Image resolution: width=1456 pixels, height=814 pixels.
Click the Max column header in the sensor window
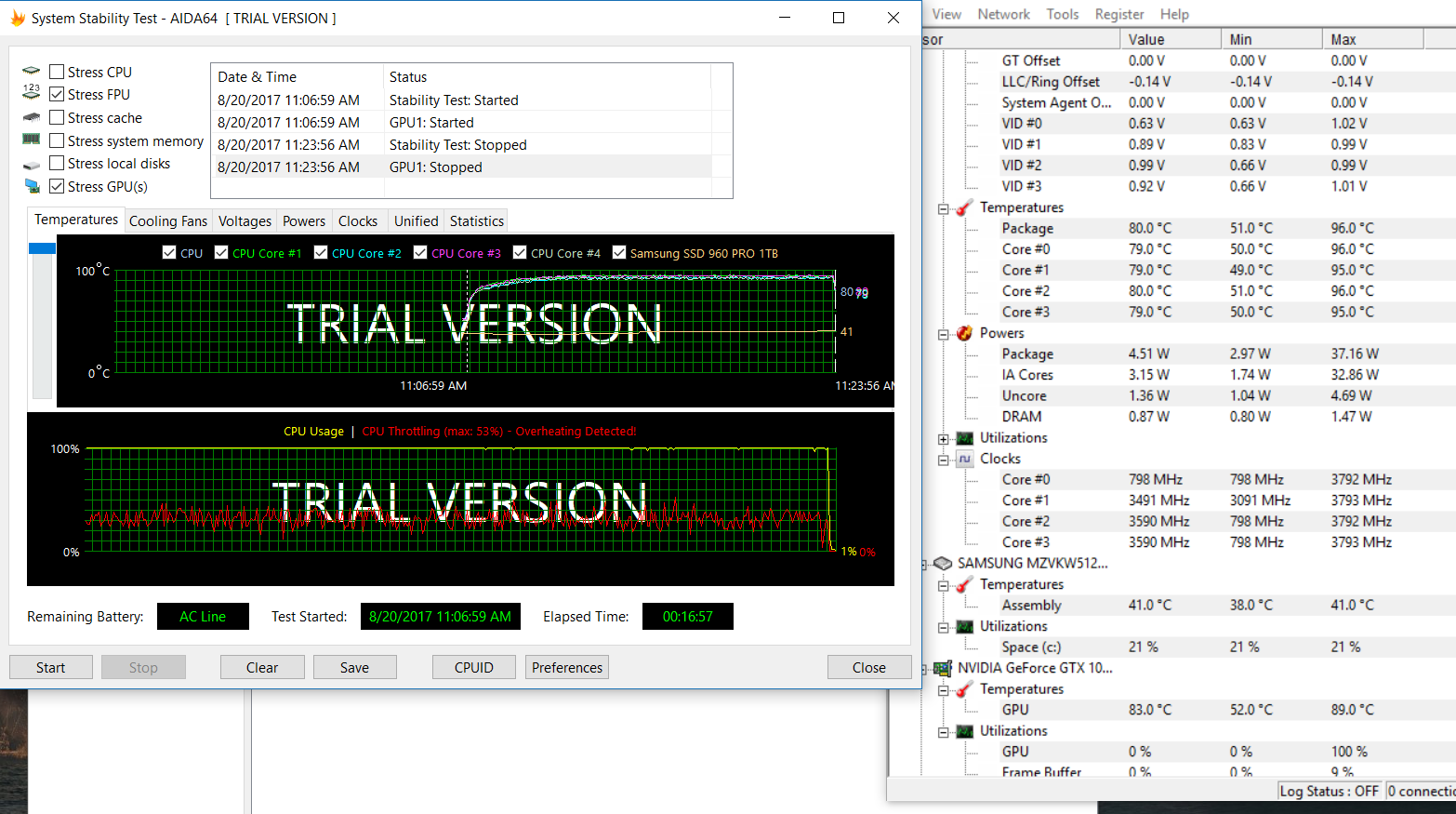point(1372,39)
